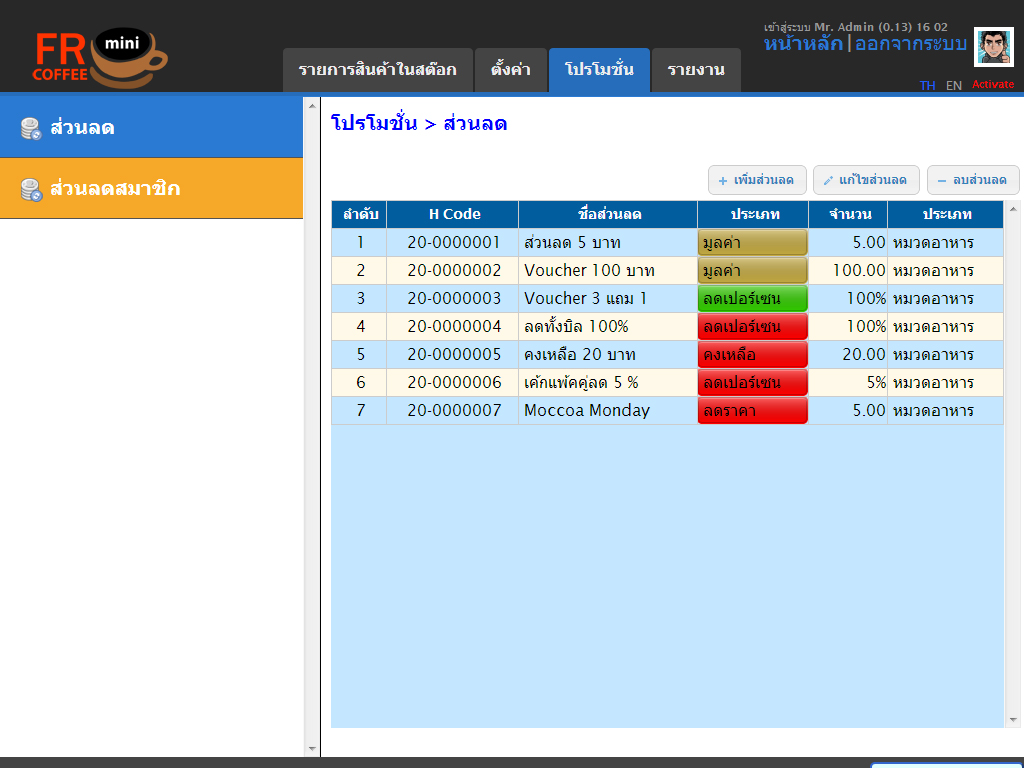
Task: Select the Moccoa Monday discount row
Action: [667, 411]
